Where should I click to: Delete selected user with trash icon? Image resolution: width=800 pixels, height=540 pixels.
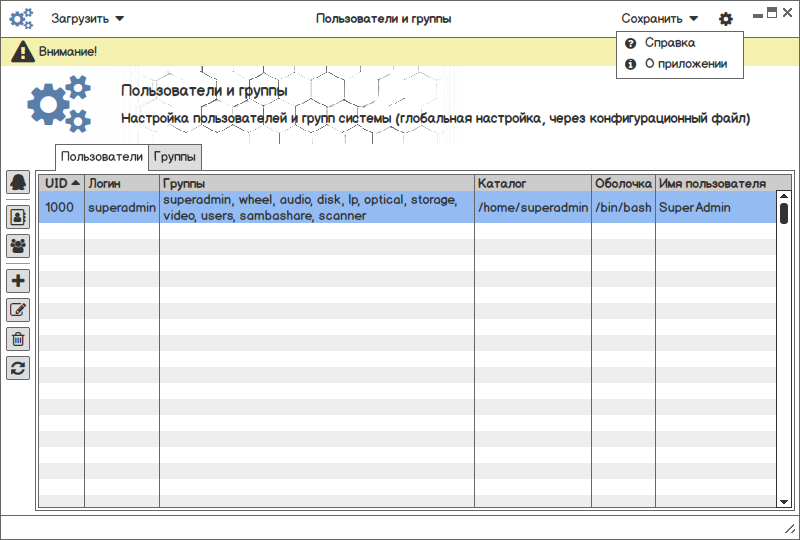click(x=18, y=339)
